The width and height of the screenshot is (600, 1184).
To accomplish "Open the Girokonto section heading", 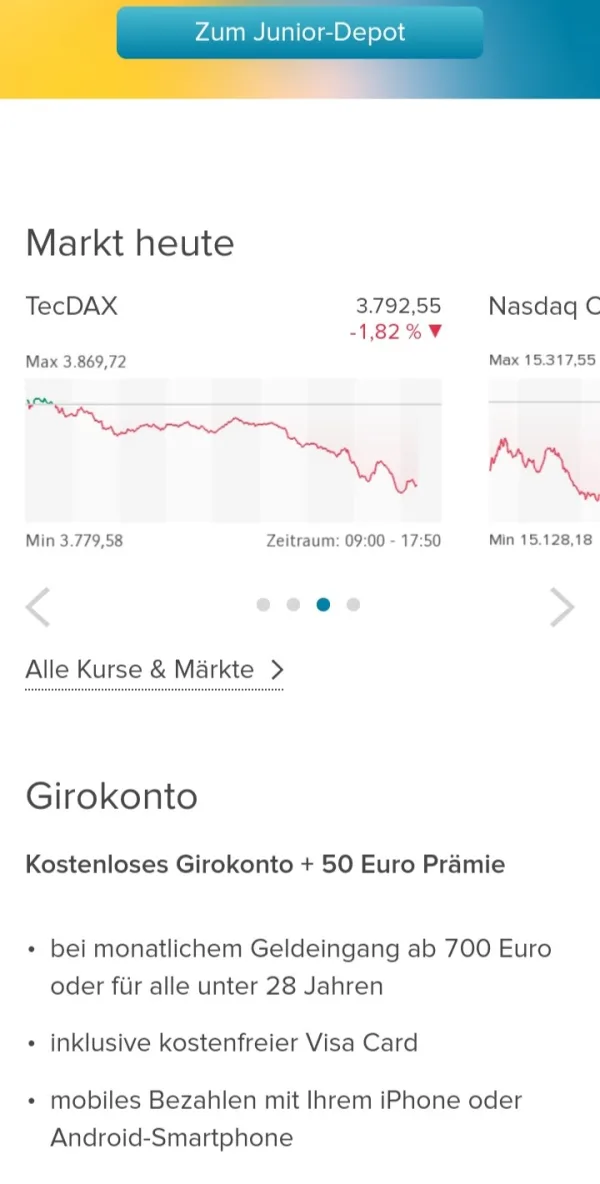I will tap(111, 797).
